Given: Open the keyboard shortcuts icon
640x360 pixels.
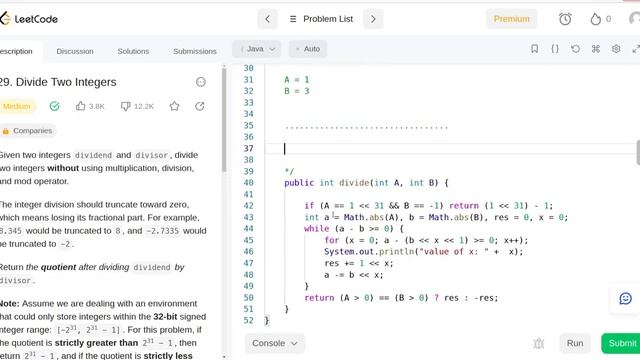Looking at the screenshot, I should (596, 49).
